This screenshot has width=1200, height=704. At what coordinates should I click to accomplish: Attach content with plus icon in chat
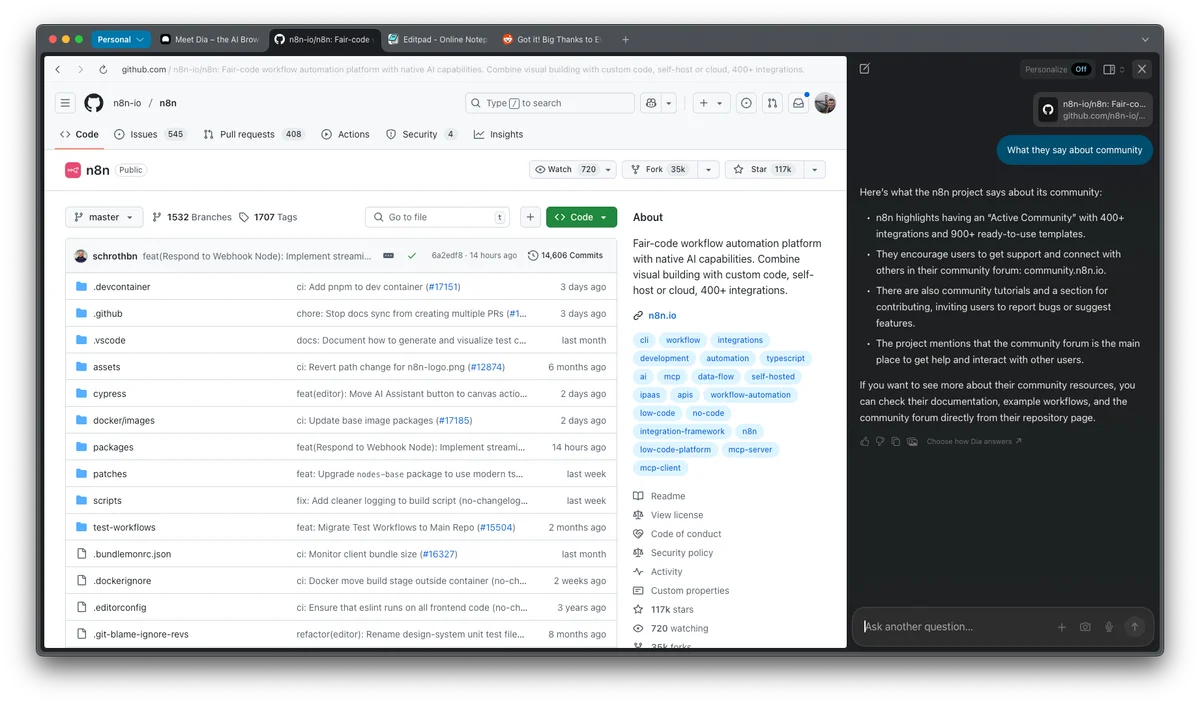[1062, 627]
